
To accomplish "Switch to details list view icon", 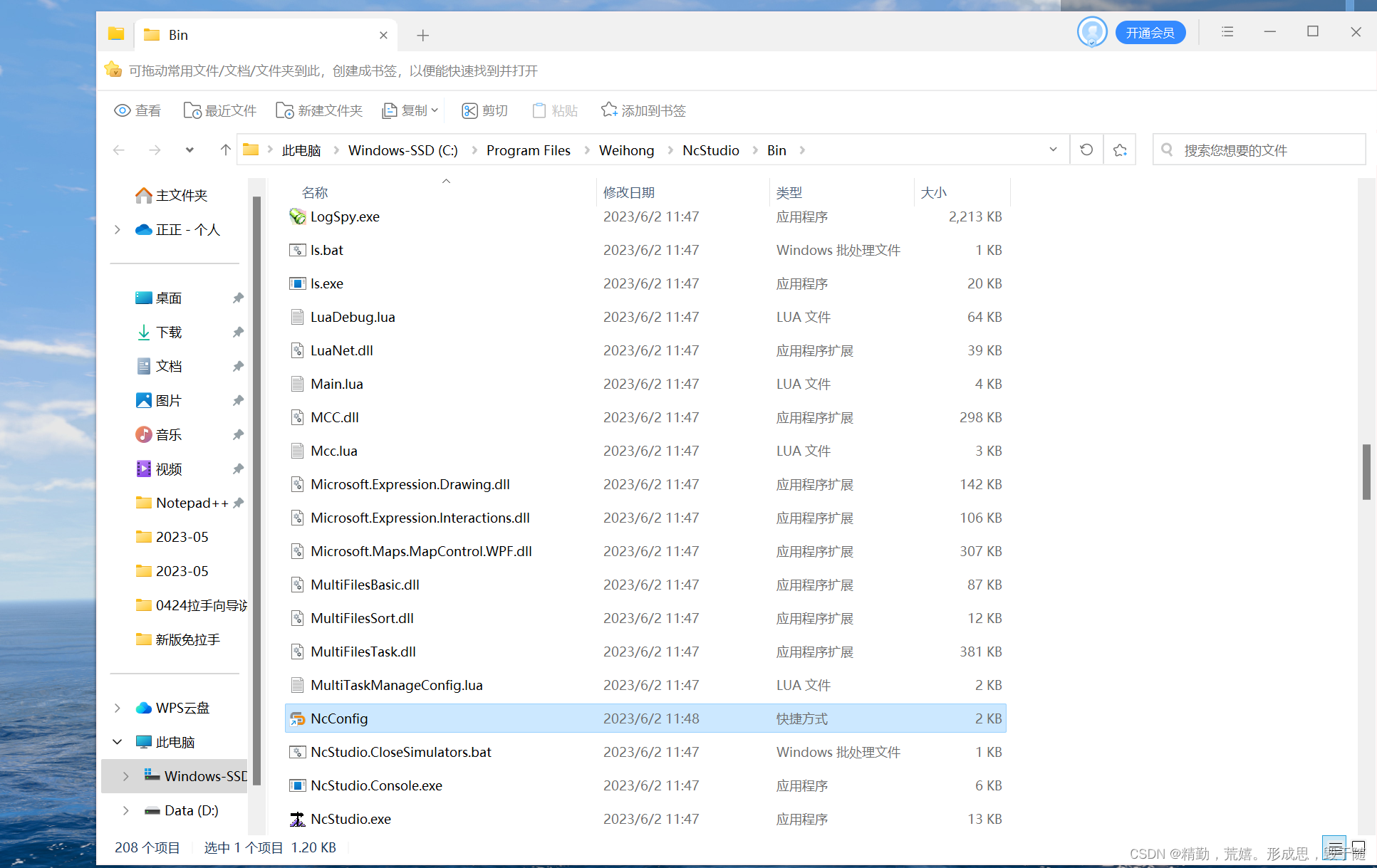I will click(1334, 848).
